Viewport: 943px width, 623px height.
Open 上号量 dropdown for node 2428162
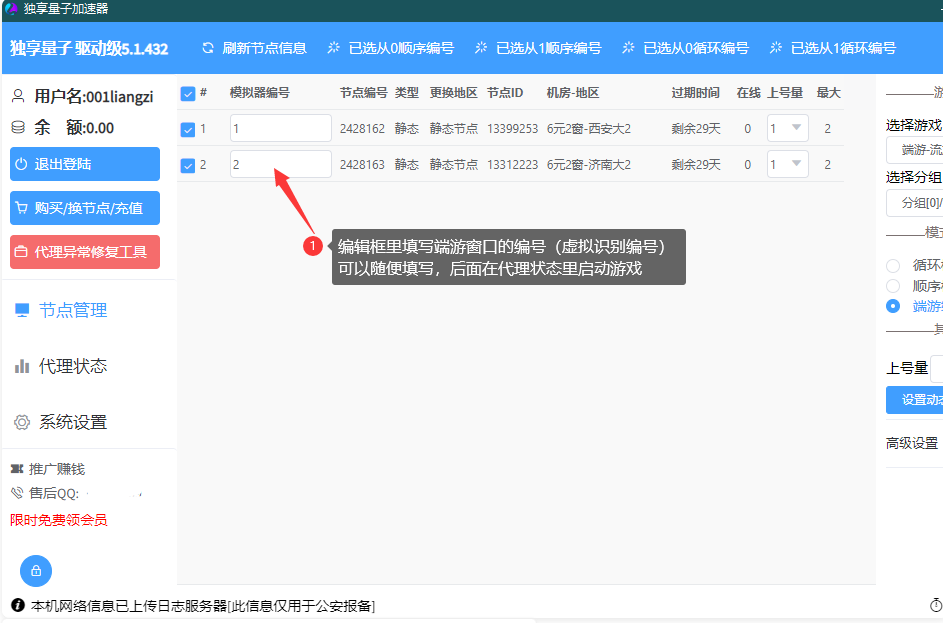788,128
